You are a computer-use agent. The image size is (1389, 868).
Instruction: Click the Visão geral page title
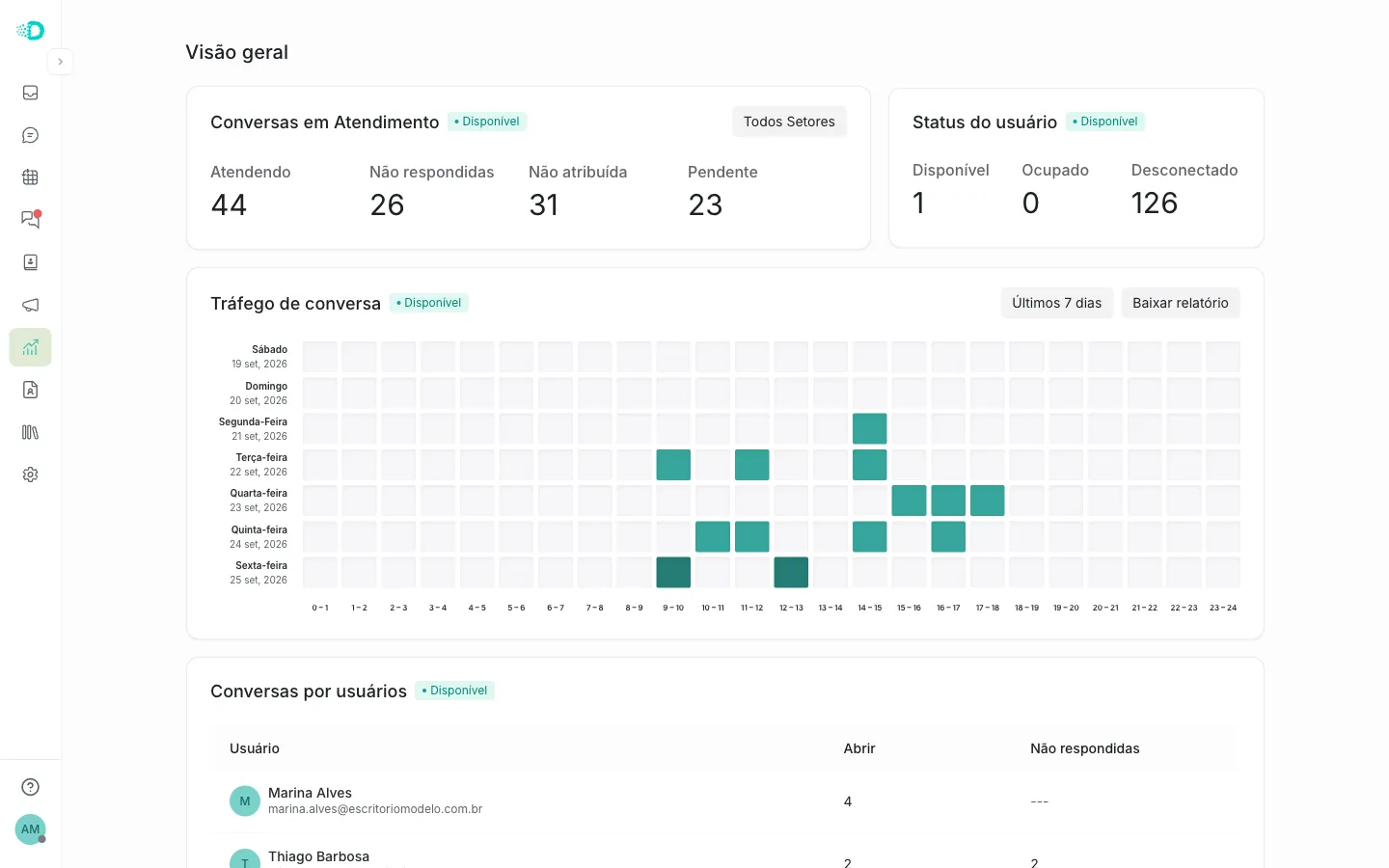[237, 52]
